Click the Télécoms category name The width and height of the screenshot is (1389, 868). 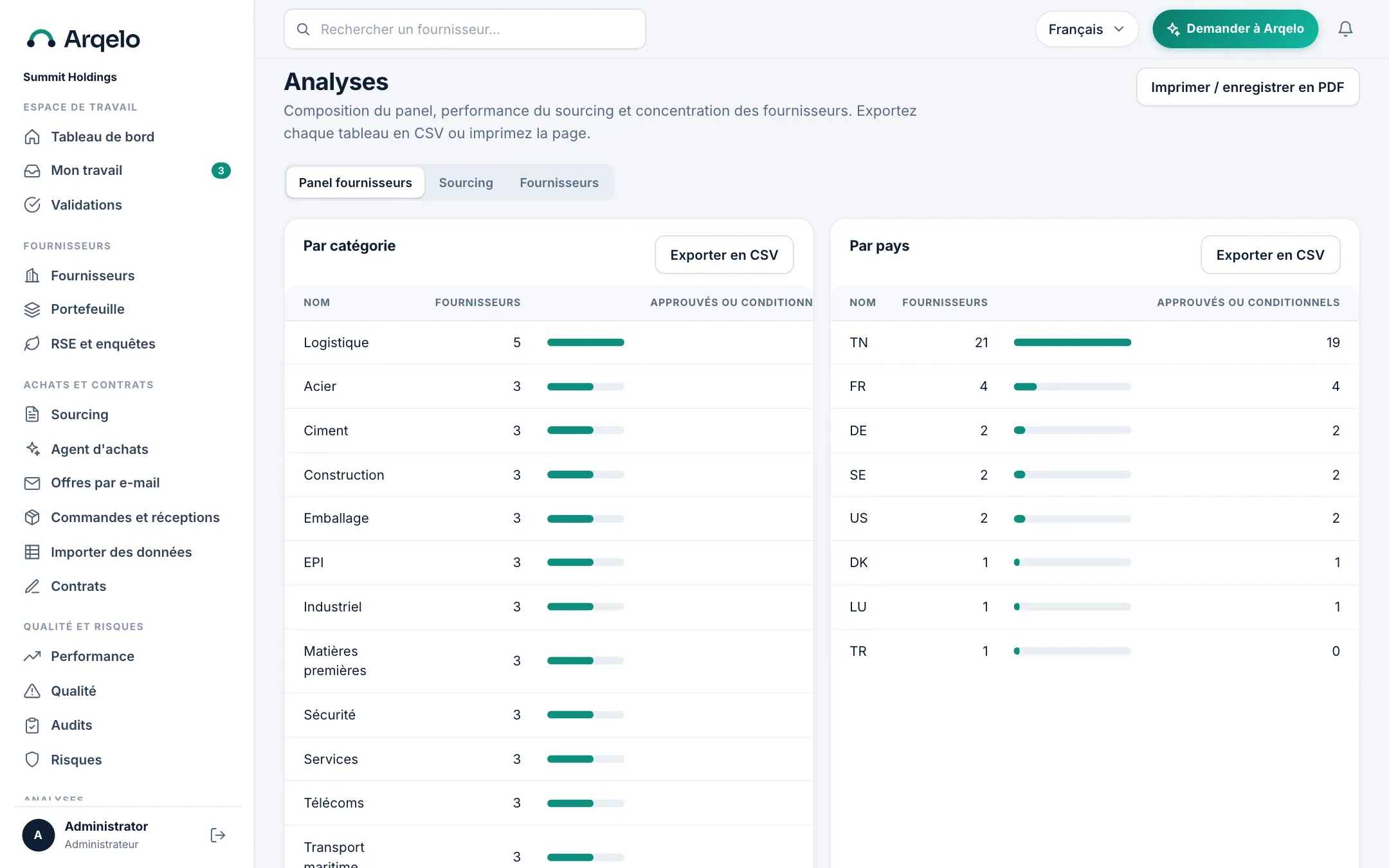point(334,803)
